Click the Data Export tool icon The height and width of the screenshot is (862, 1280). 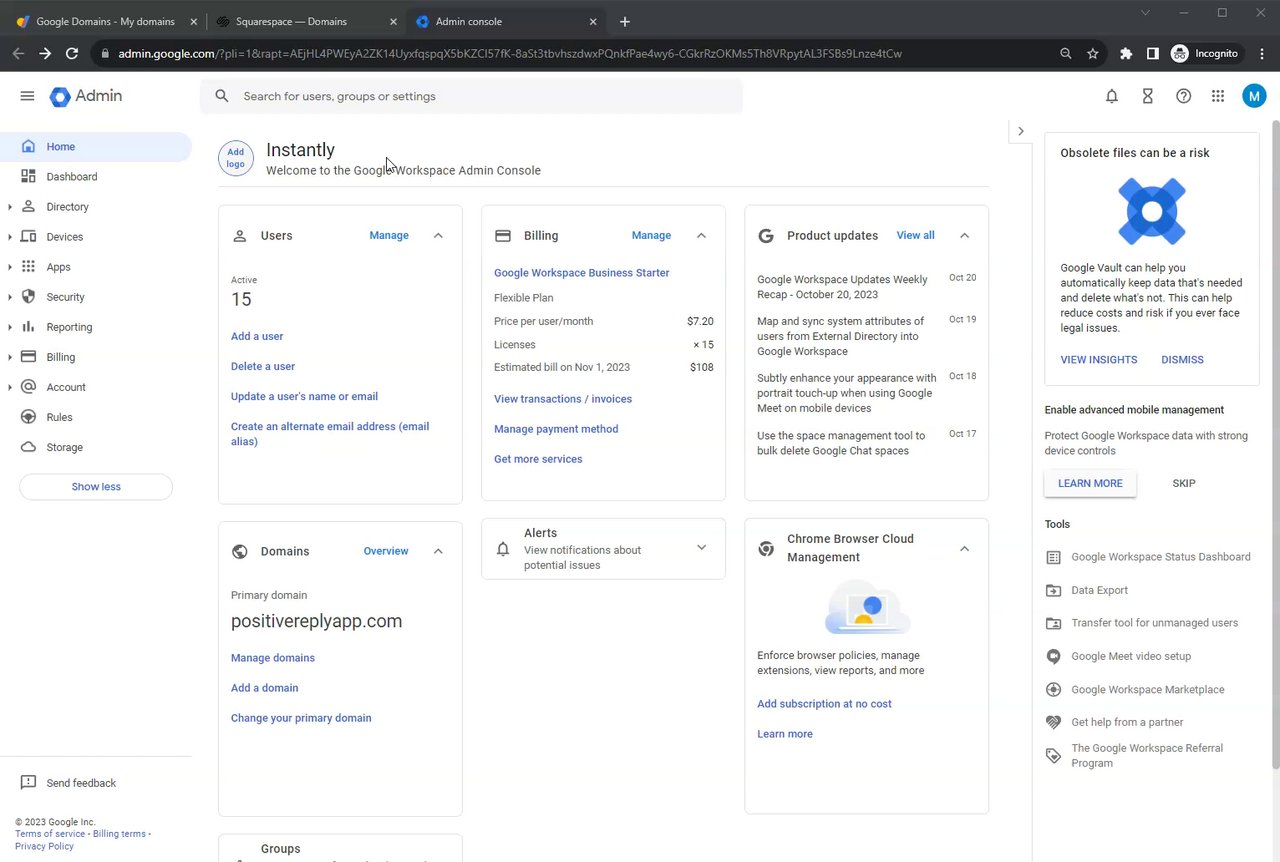click(x=1053, y=590)
